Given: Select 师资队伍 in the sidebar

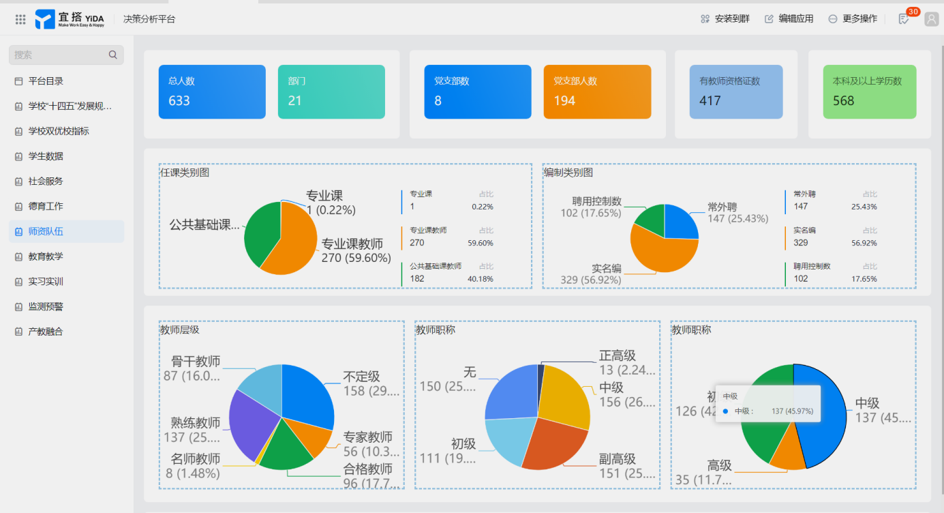Looking at the screenshot, I should pos(66,232).
